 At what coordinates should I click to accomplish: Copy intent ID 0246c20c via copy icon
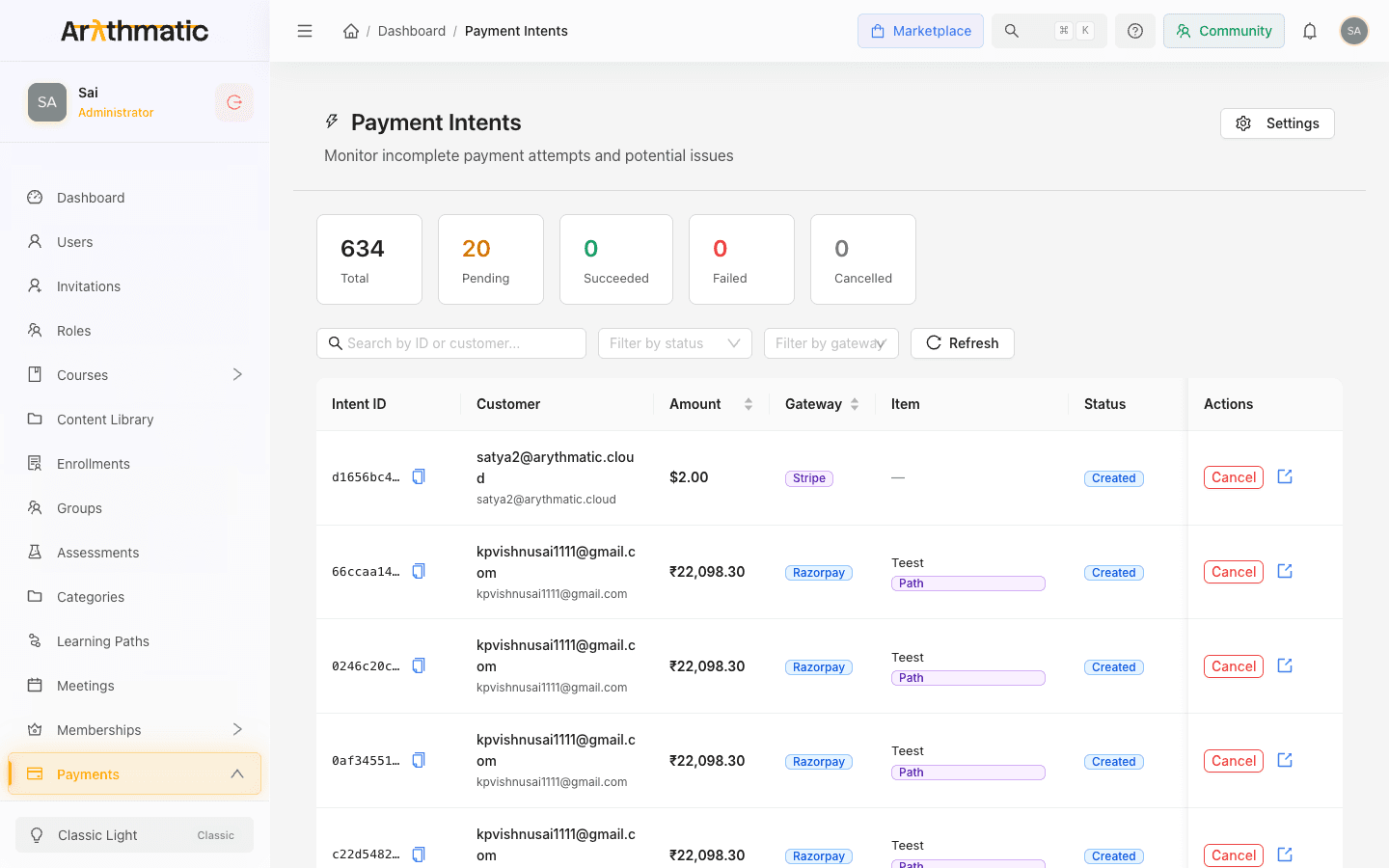(x=419, y=665)
